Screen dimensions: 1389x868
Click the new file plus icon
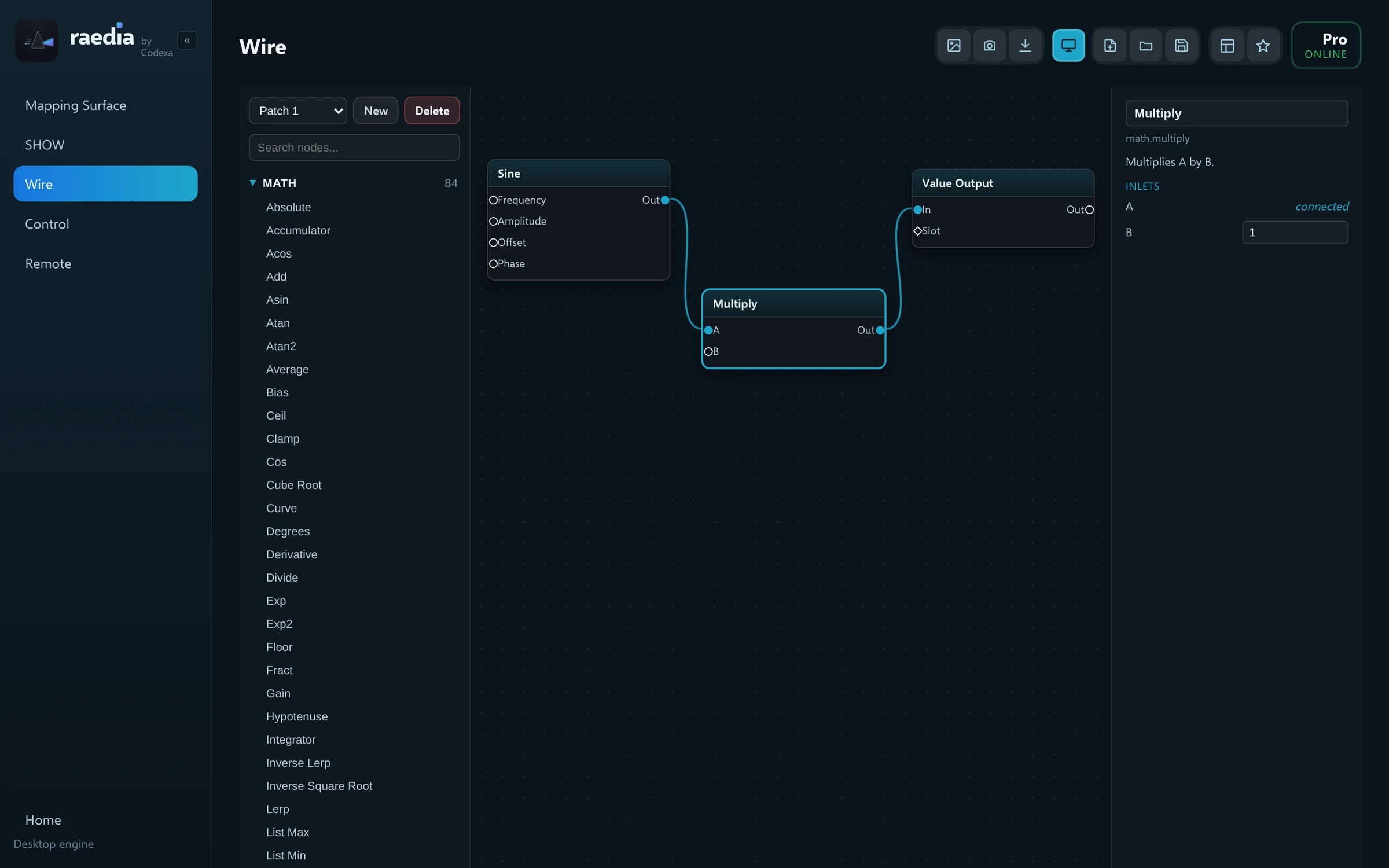click(x=1110, y=45)
